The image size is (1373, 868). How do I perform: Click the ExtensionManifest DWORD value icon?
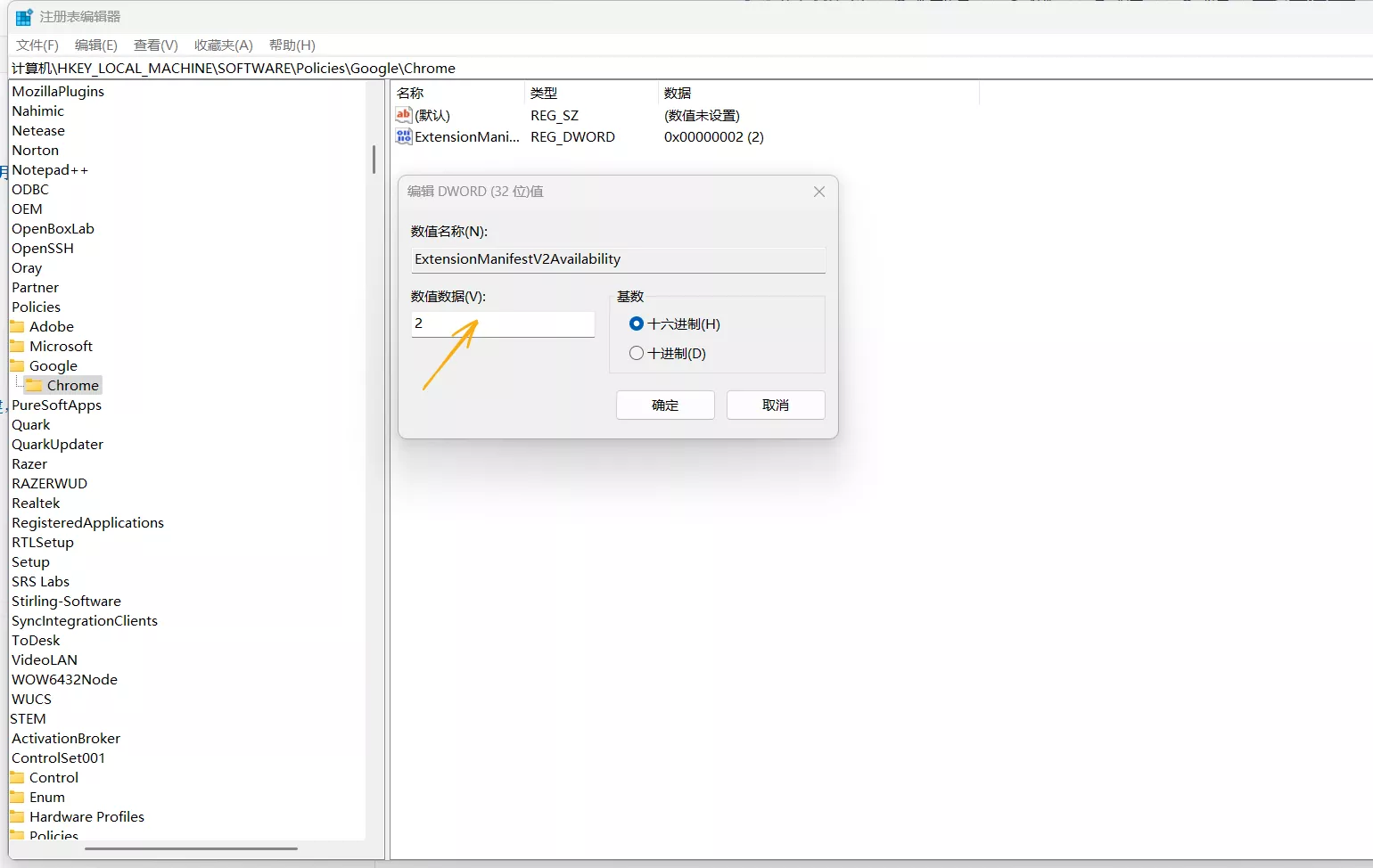404,136
